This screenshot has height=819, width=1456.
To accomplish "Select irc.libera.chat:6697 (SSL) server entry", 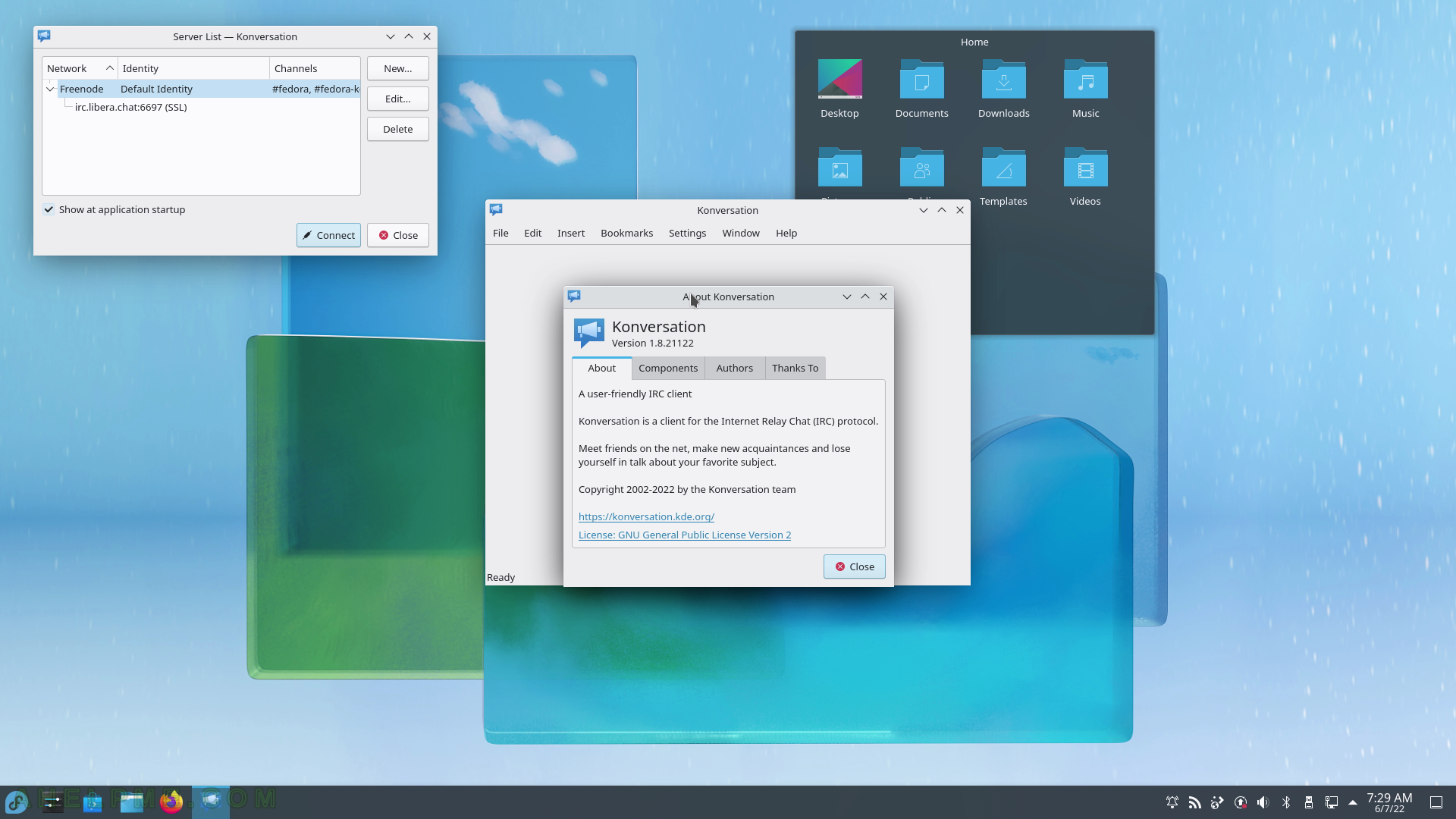I will coord(130,107).
